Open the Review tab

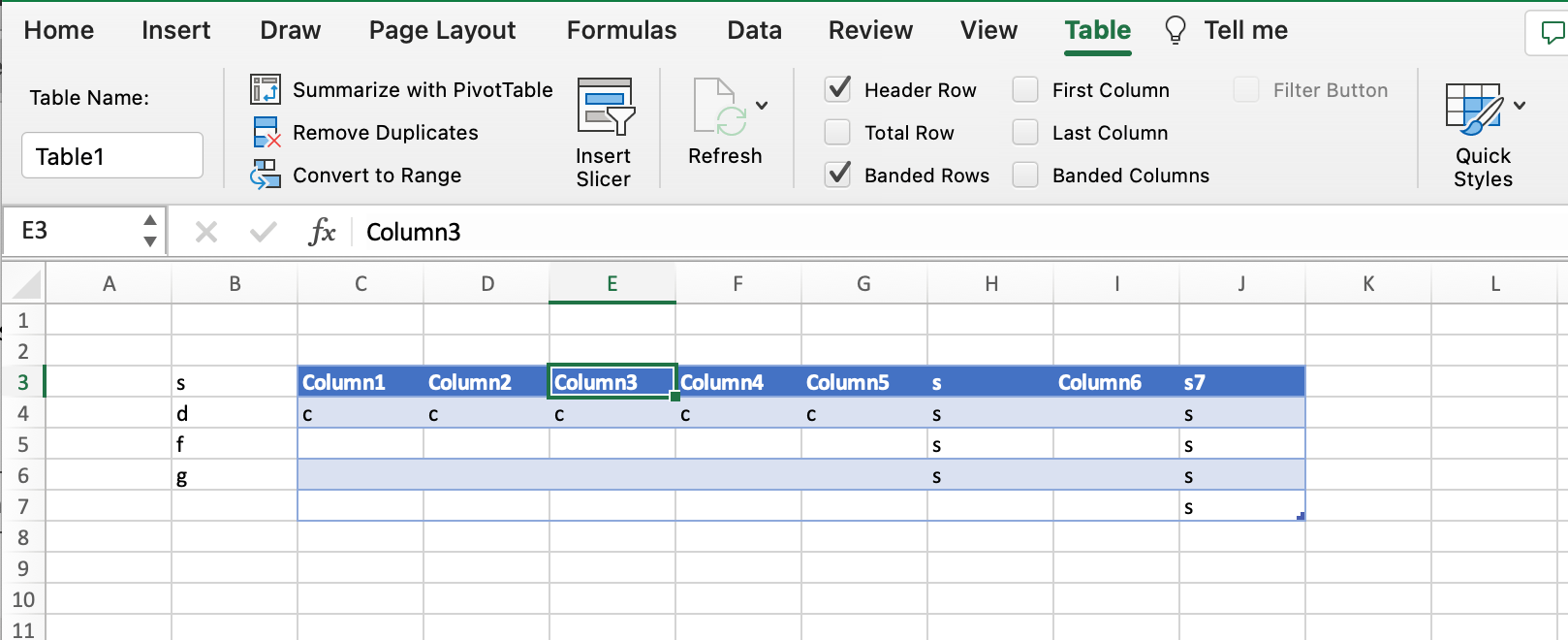(870, 30)
